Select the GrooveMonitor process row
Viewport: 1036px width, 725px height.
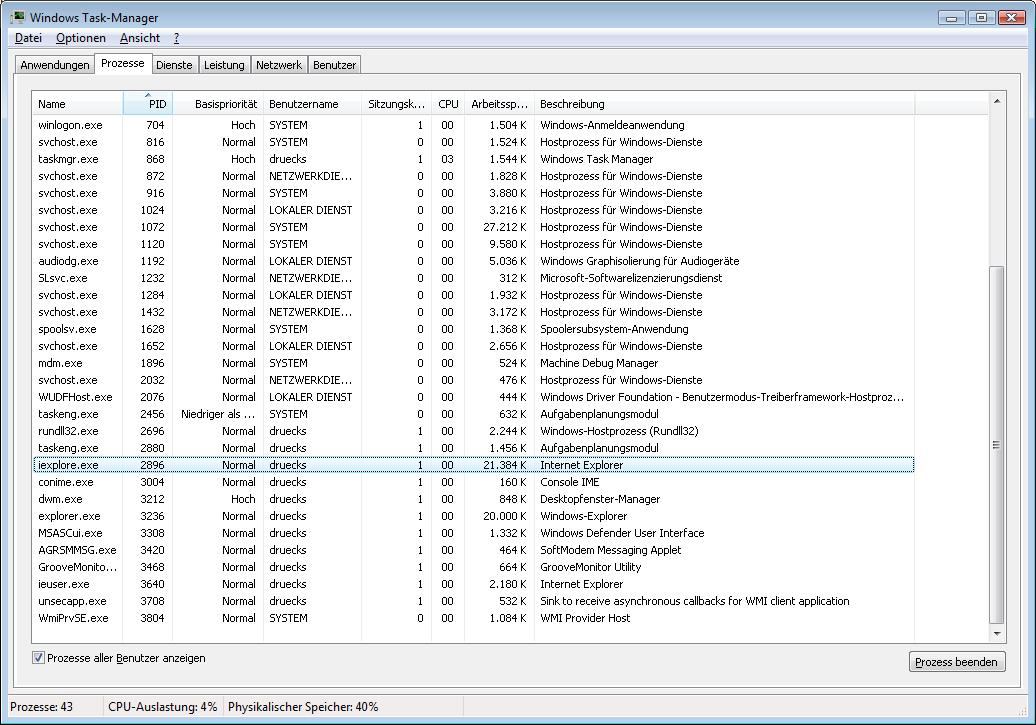(474, 567)
